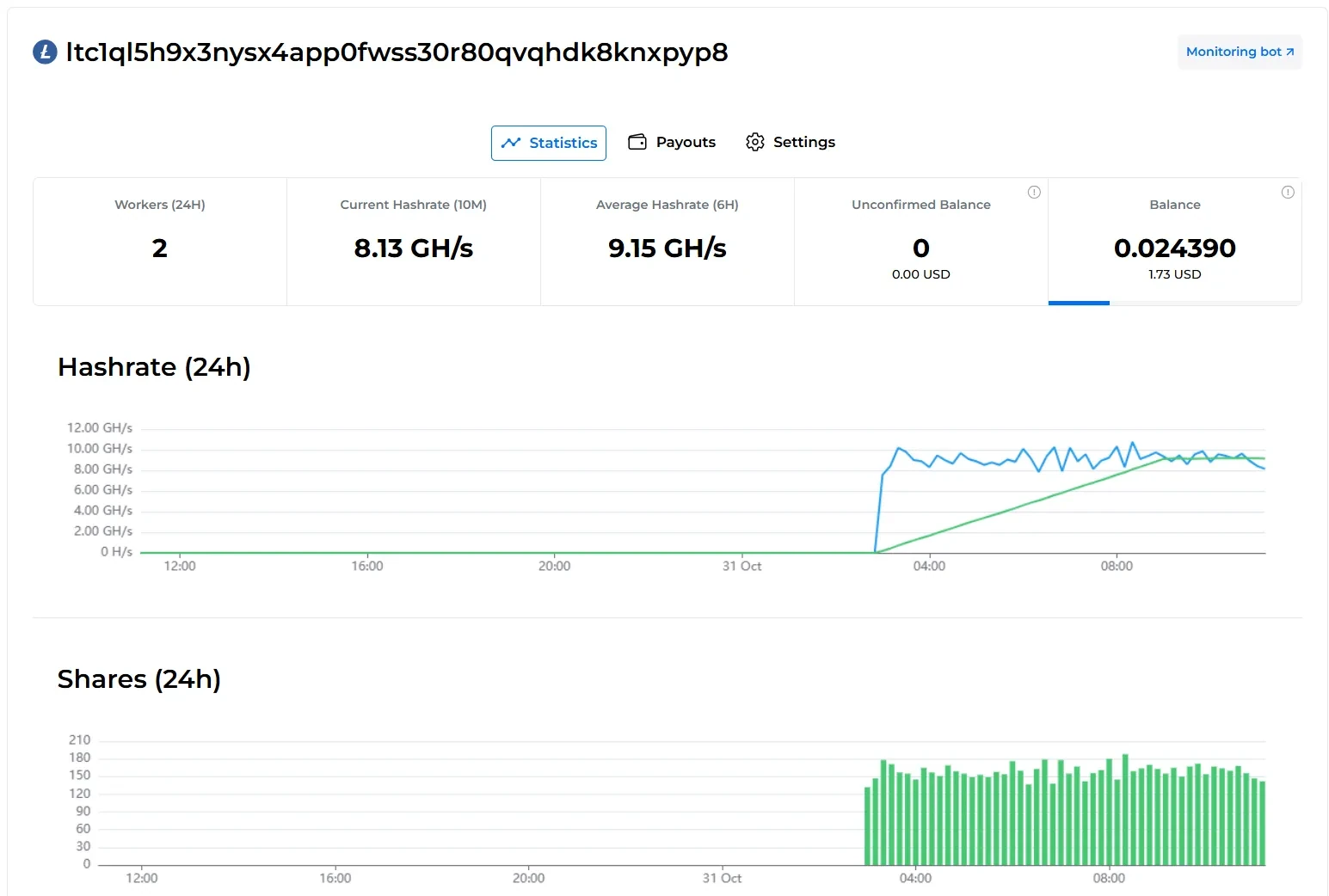
Task: Select the Workers (24H) card
Action: pyautogui.click(x=160, y=241)
